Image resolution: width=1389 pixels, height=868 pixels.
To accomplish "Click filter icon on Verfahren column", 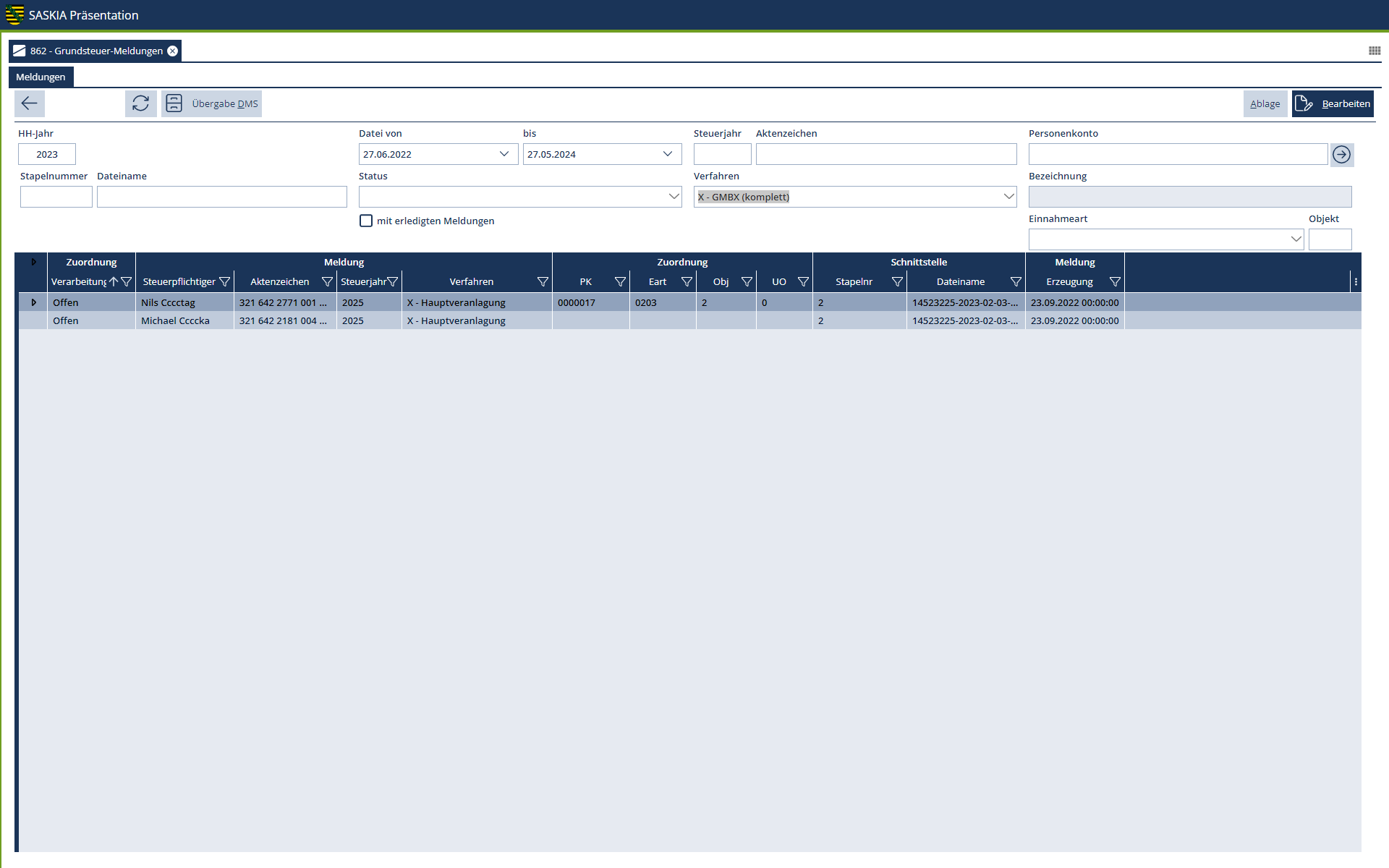I will 543,282.
